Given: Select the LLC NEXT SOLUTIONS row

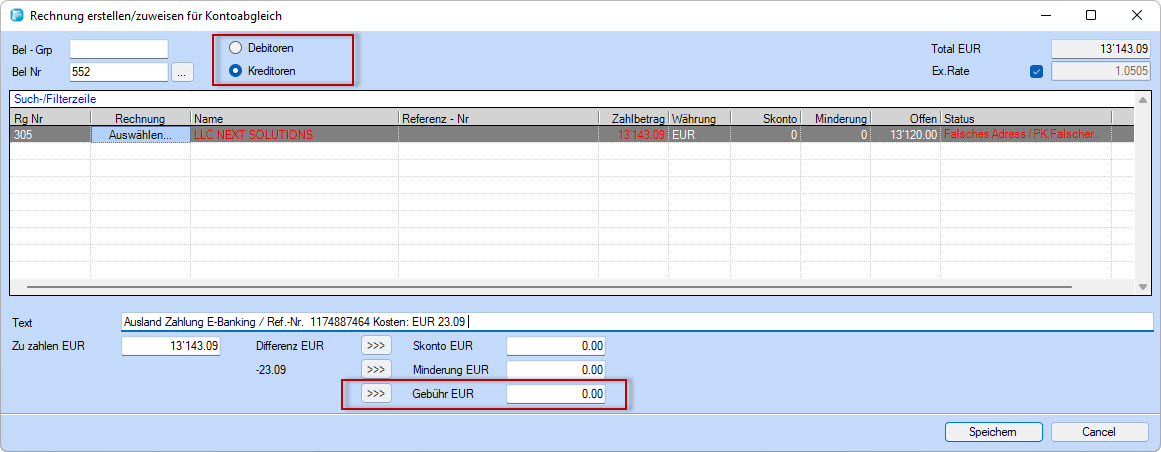Looking at the screenshot, I should pyautogui.click(x=294, y=135).
